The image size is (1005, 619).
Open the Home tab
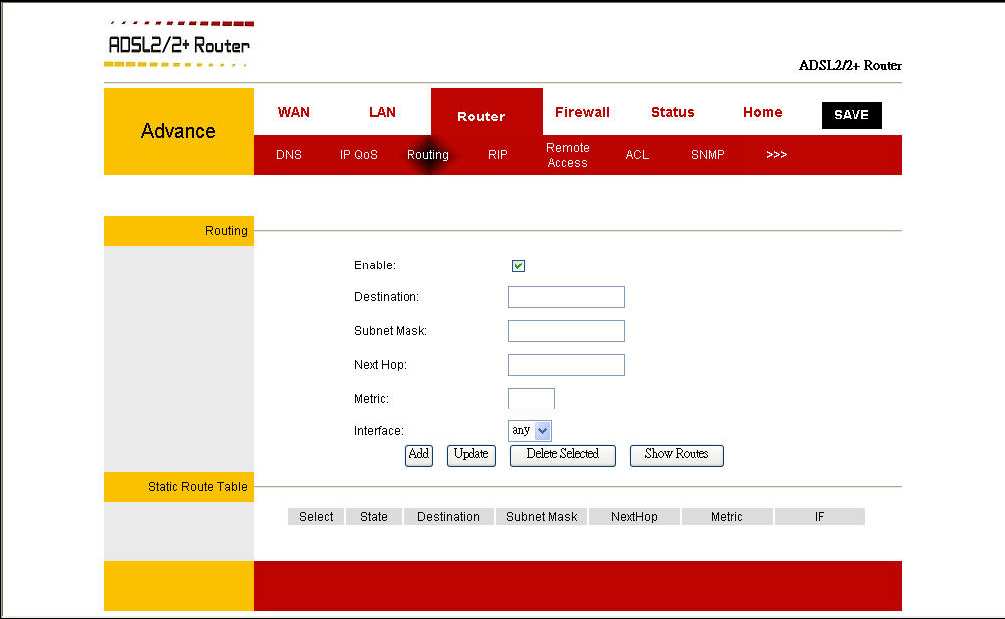coord(762,112)
